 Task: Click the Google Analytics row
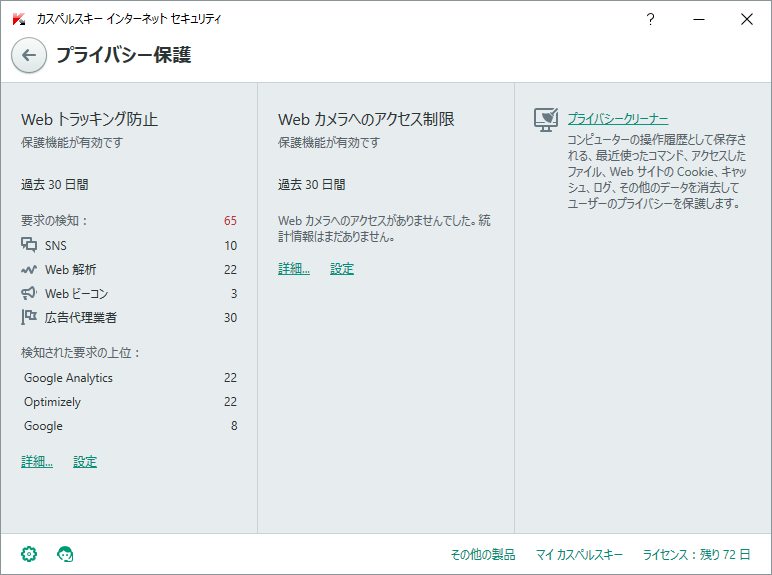pos(130,378)
